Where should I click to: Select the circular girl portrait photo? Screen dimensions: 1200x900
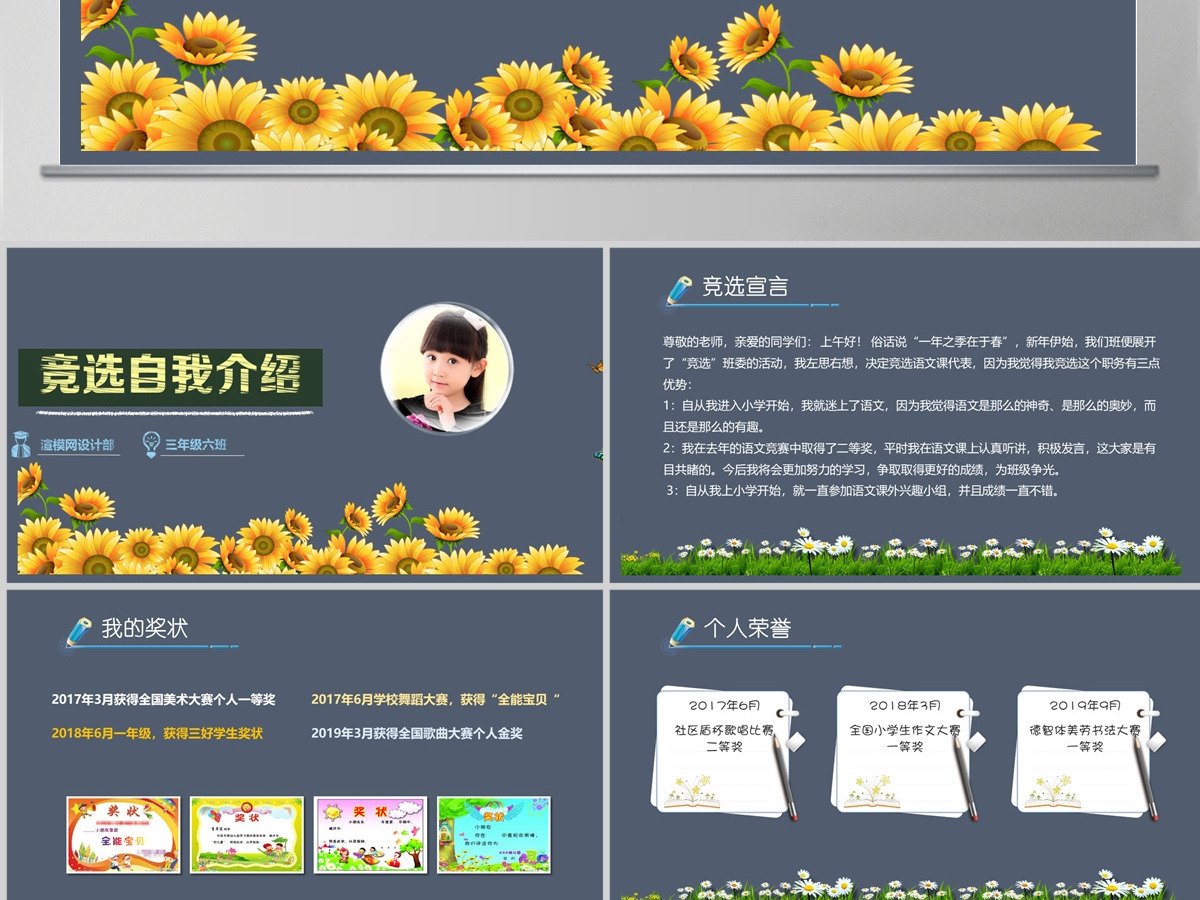[446, 369]
